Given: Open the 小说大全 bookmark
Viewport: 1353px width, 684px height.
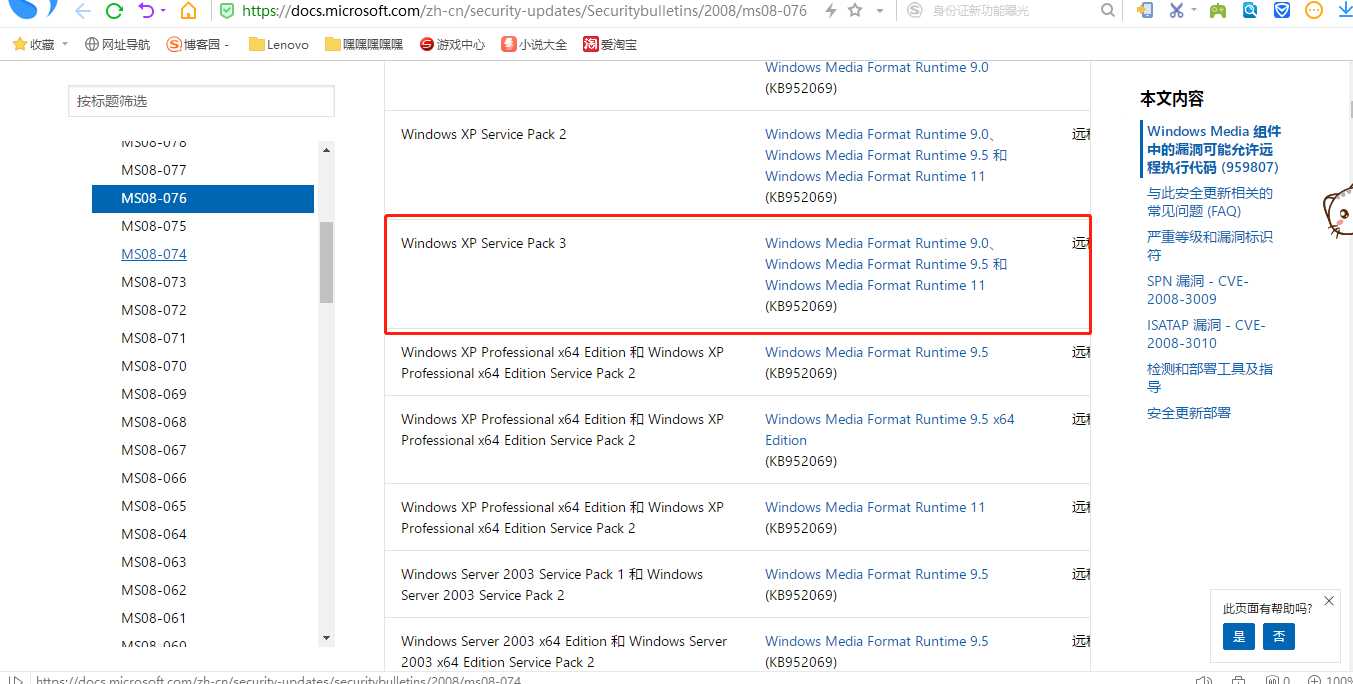Looking at the screenshot, I should point(535,45).
